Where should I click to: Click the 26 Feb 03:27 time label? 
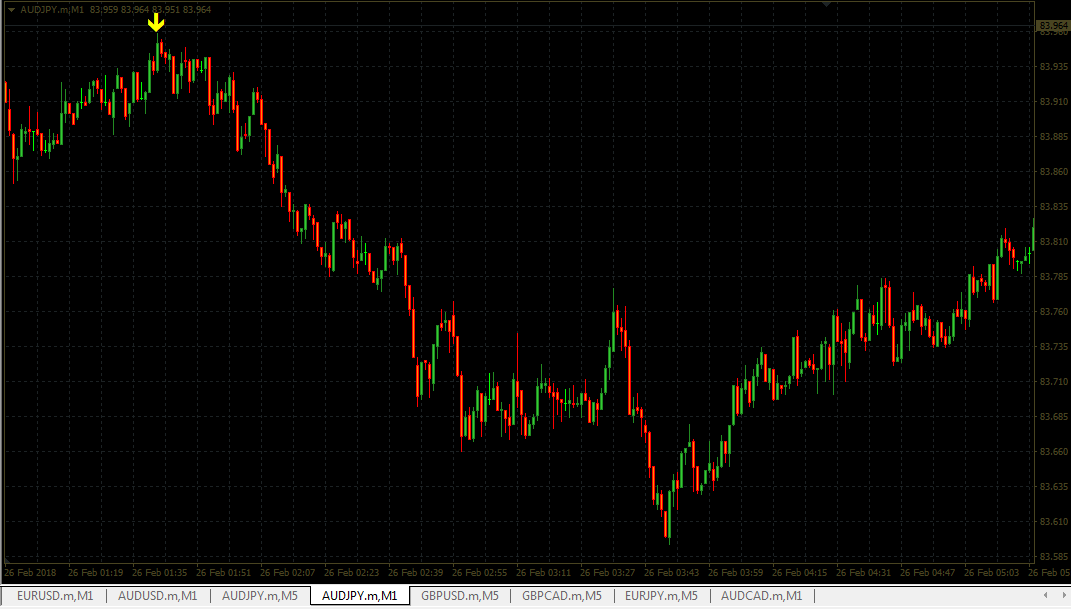607,573
